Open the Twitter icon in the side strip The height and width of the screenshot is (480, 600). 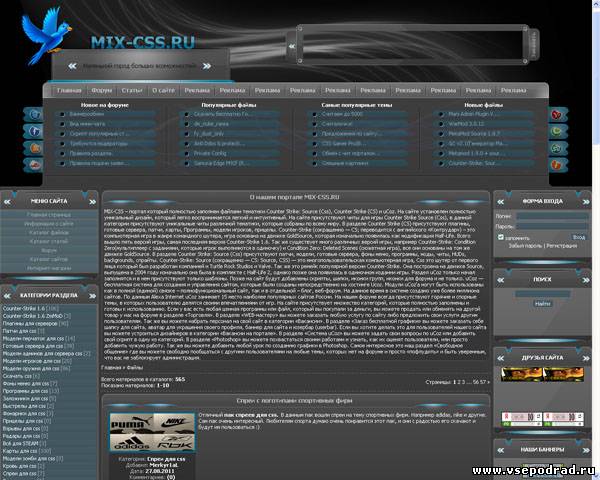[35, 114]
